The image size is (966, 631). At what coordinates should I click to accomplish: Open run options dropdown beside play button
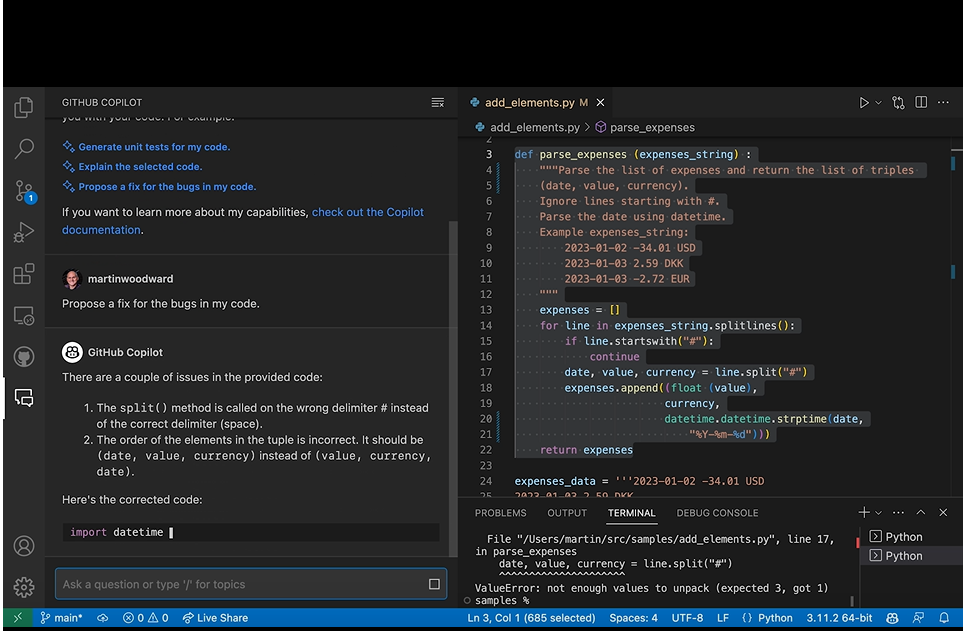[879, 103]
